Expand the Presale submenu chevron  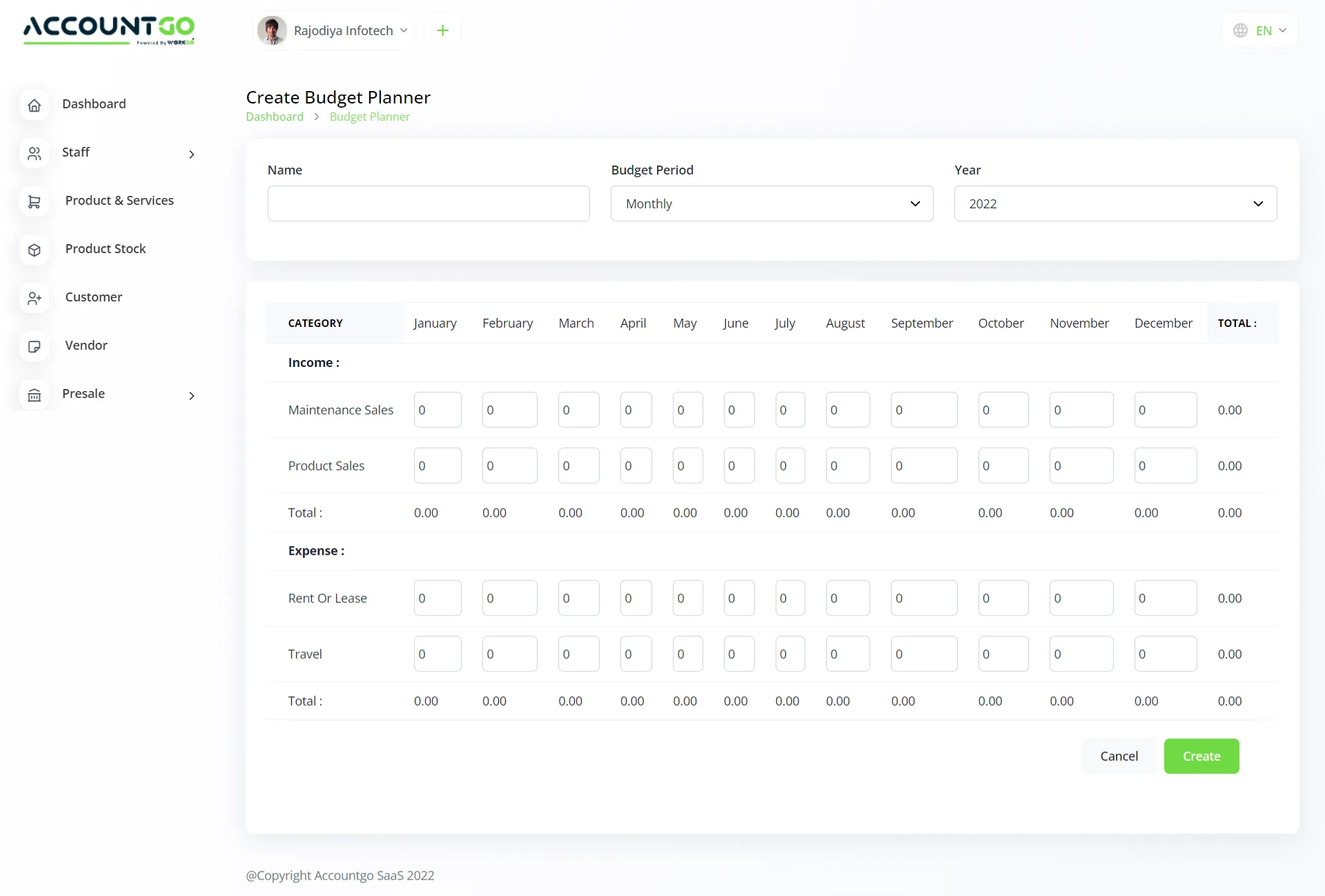pos(191,396)
